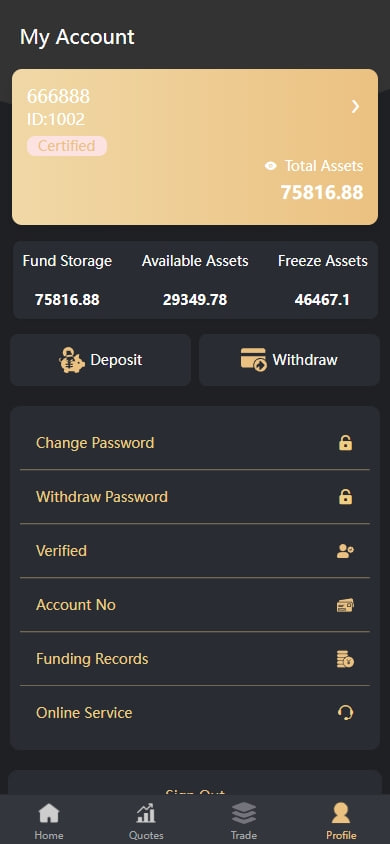Open the Home tab
Screen dimensions: 390x844
point(49,821)
